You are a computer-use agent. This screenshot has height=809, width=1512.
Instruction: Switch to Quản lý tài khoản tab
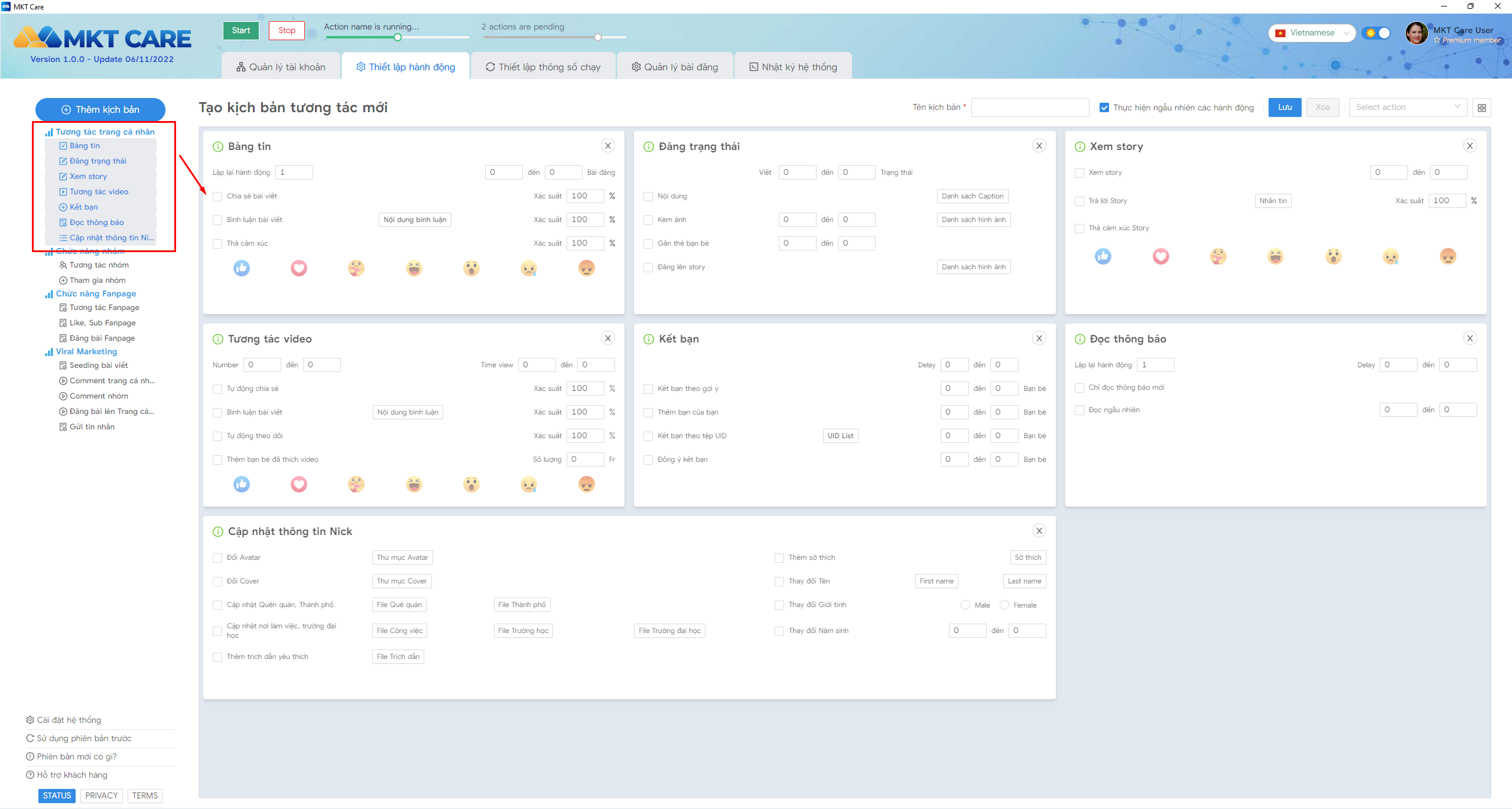pyautogui.click(x=281, y=67)
